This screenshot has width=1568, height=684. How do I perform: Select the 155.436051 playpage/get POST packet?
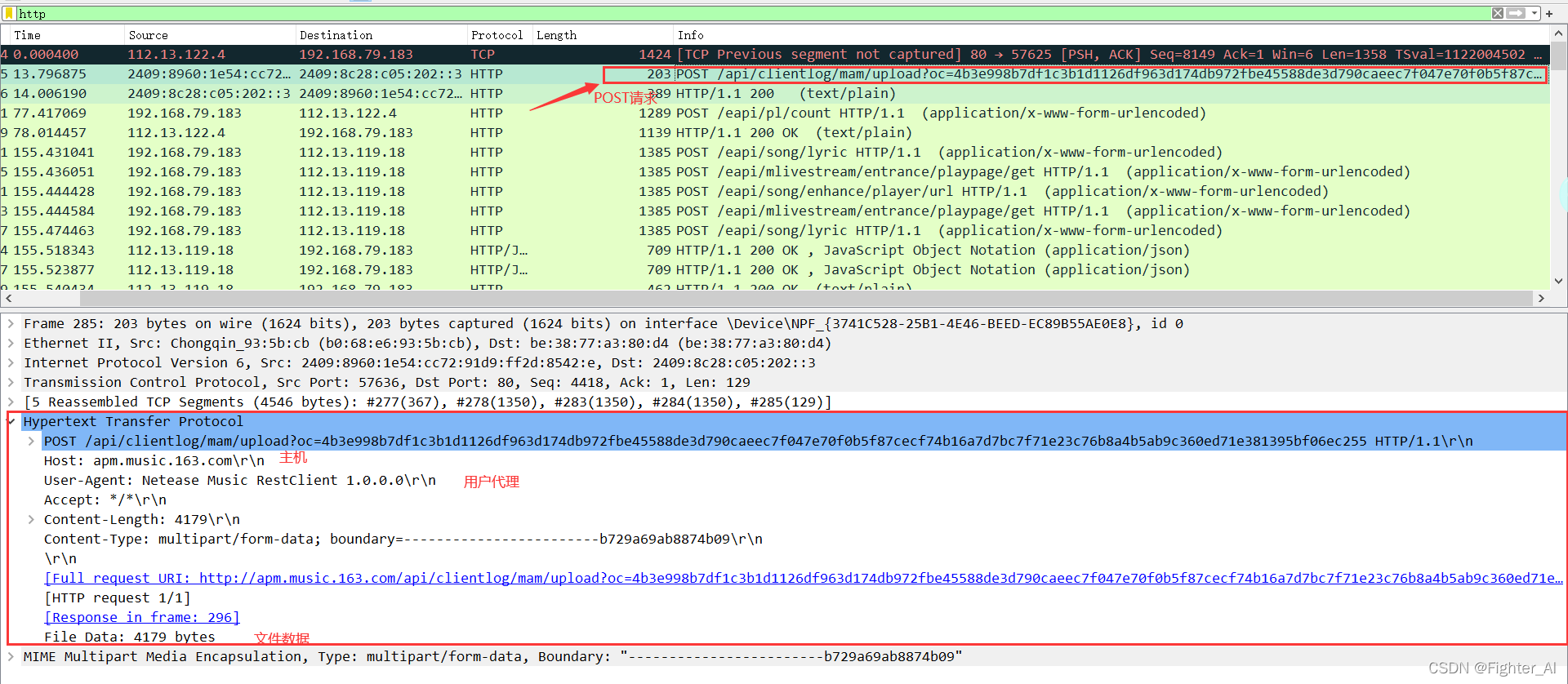point(774,172)
